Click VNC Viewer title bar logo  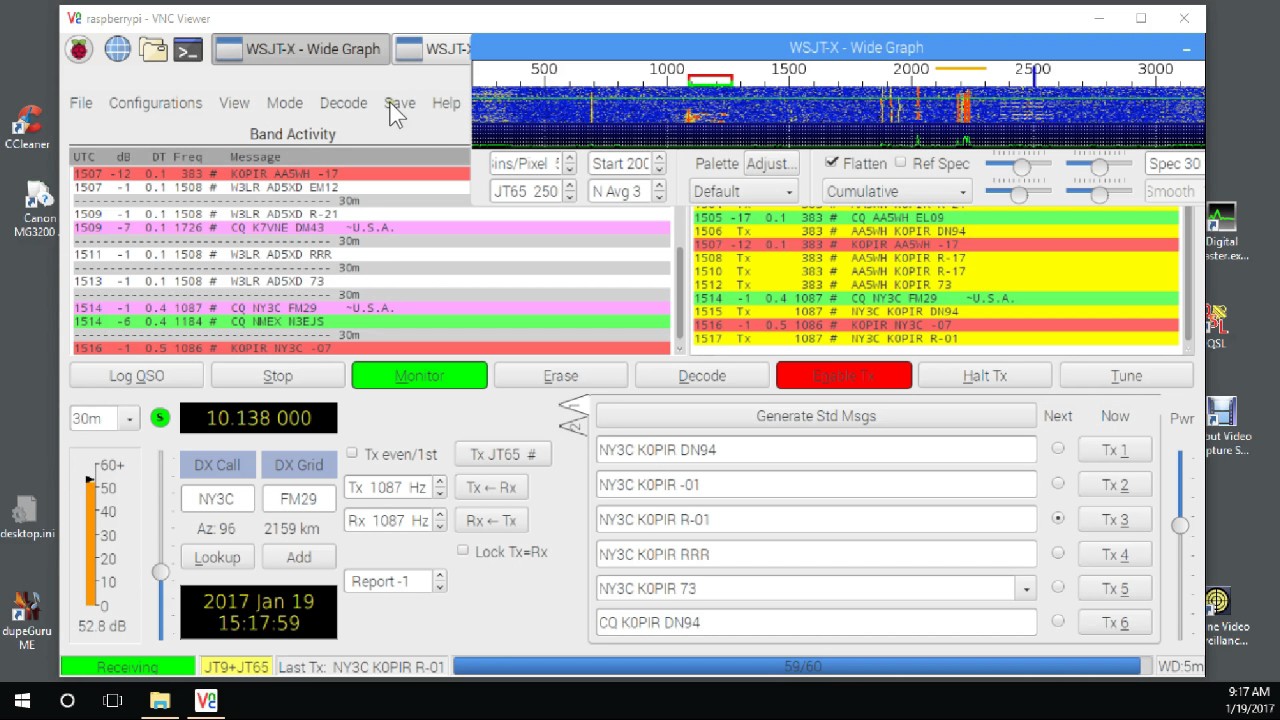75,18
